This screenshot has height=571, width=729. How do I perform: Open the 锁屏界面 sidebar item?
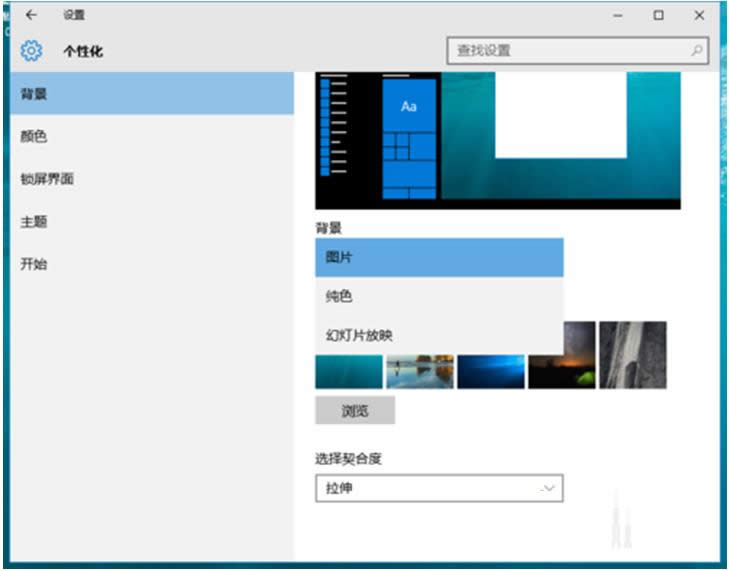point(152,179)
